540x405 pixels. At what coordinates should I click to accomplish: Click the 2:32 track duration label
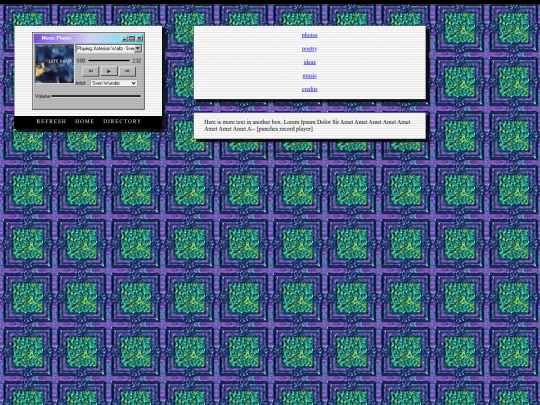click(x=137, y=61)
